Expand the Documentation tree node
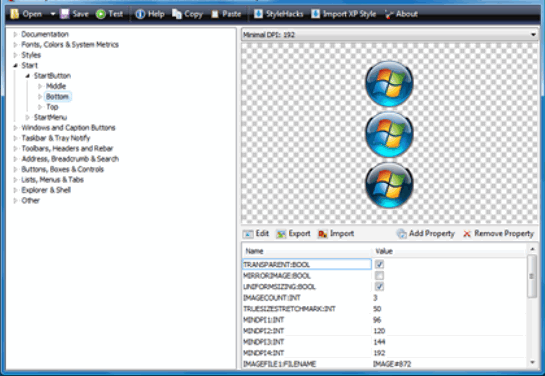 (15, 34)
